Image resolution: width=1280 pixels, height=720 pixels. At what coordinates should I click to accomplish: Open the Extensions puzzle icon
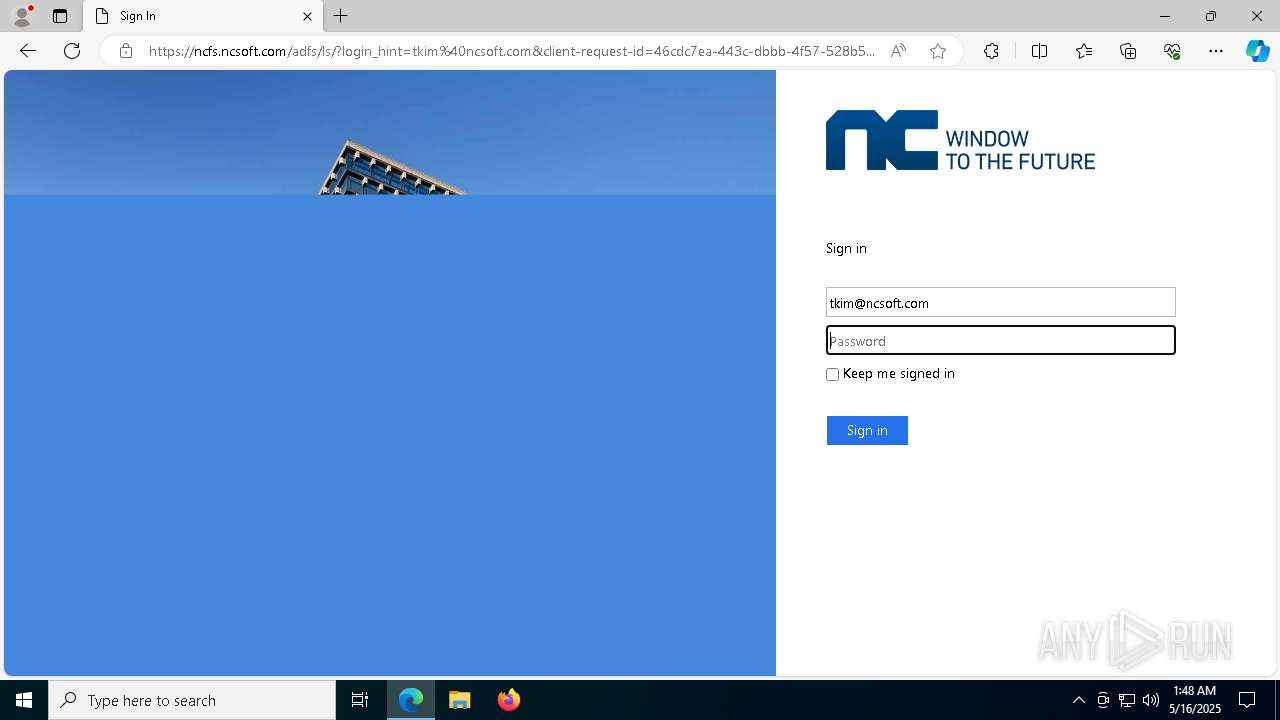[991, 51]
